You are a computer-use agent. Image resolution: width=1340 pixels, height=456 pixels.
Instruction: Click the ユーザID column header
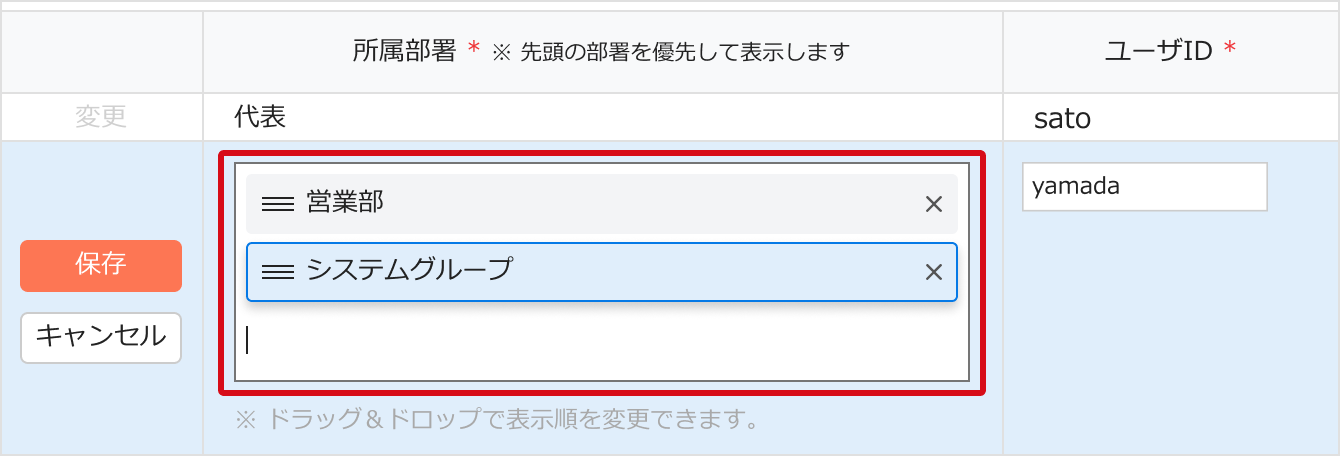click(x=1158, y=51)
